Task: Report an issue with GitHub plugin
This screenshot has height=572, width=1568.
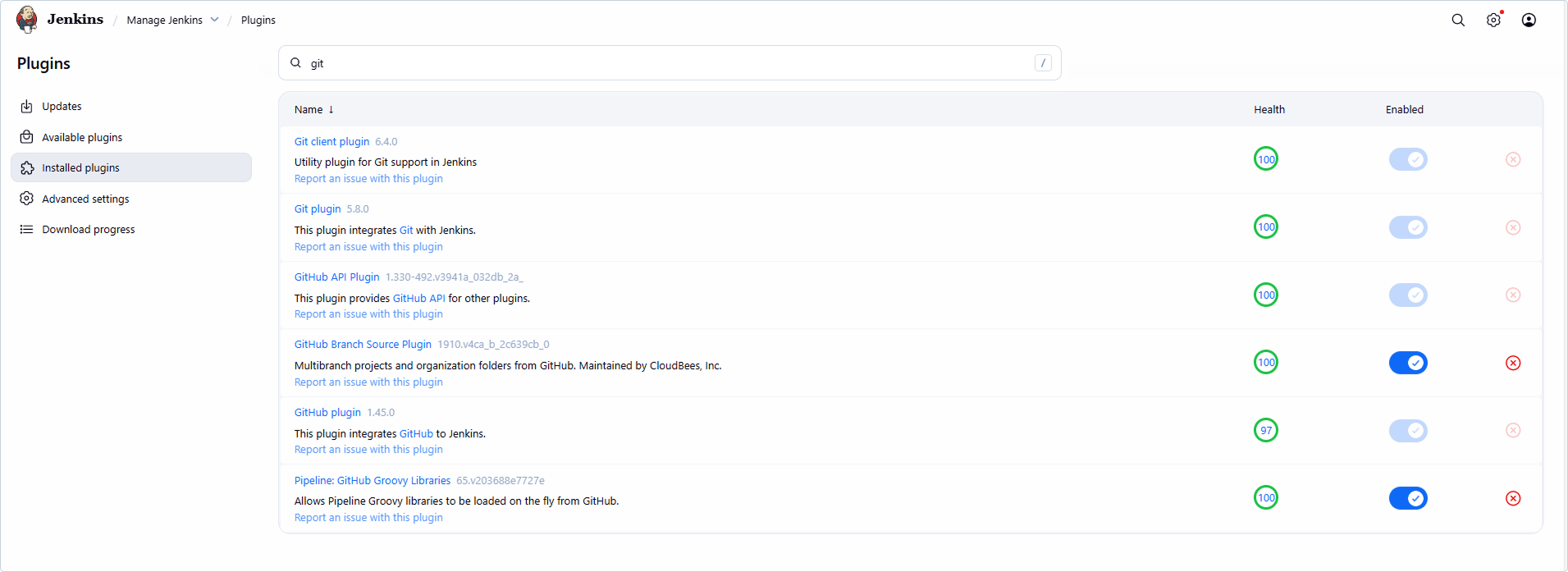Action: (368, 449)
